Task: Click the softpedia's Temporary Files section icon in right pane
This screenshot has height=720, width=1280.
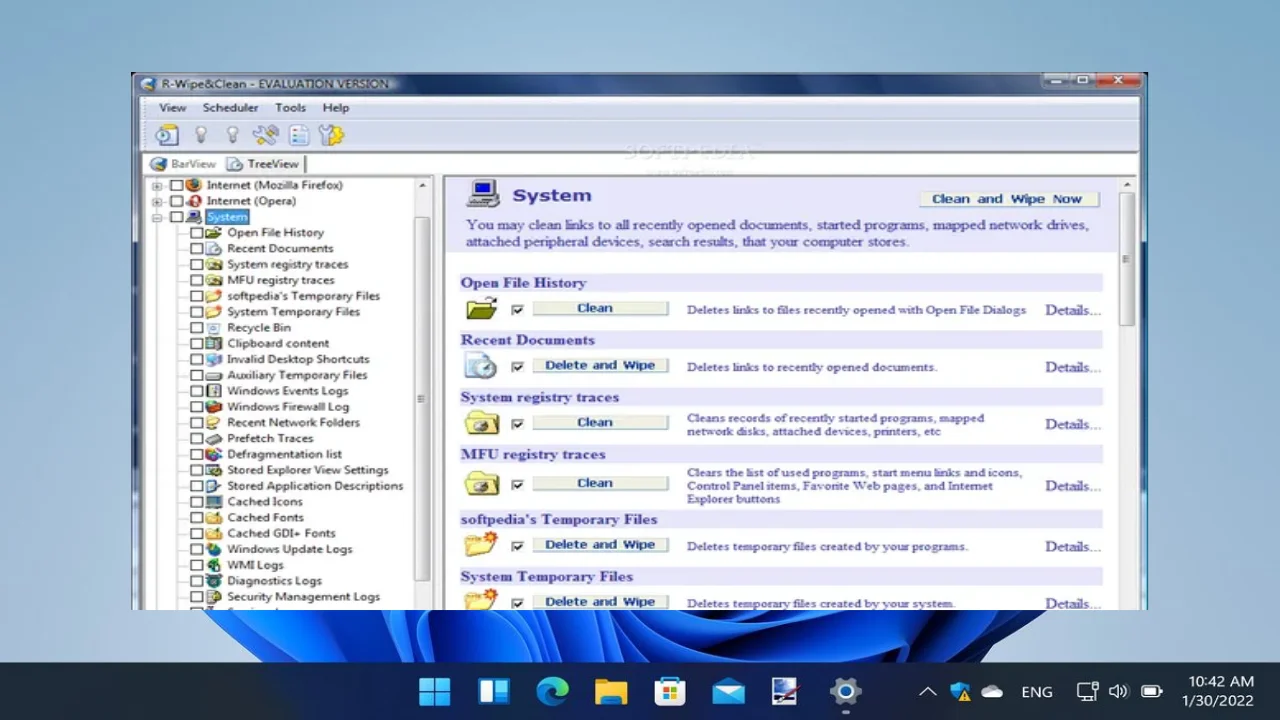Action: [x=481, y=545]
